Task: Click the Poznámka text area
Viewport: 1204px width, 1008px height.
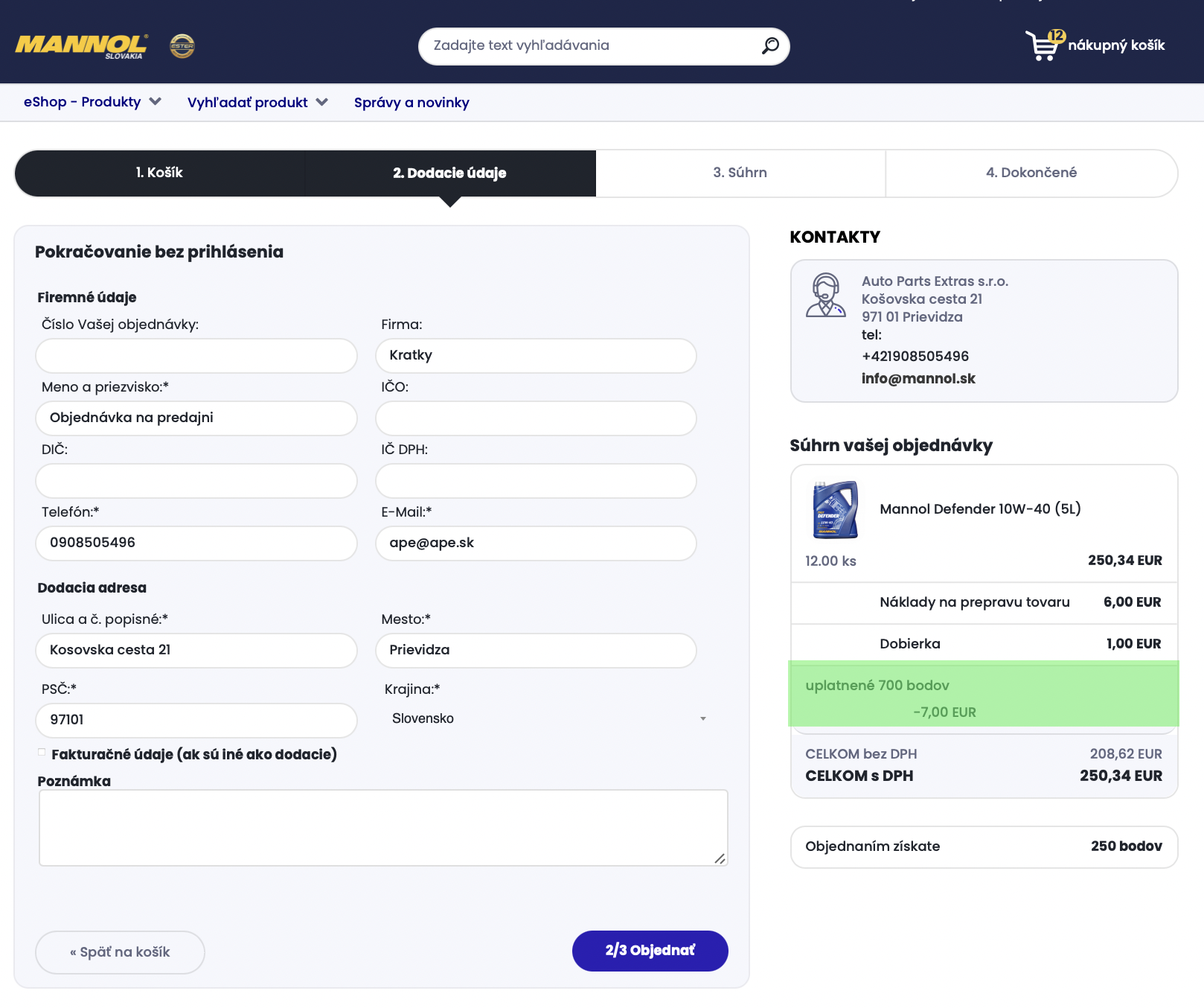Action: coord(383,828)
